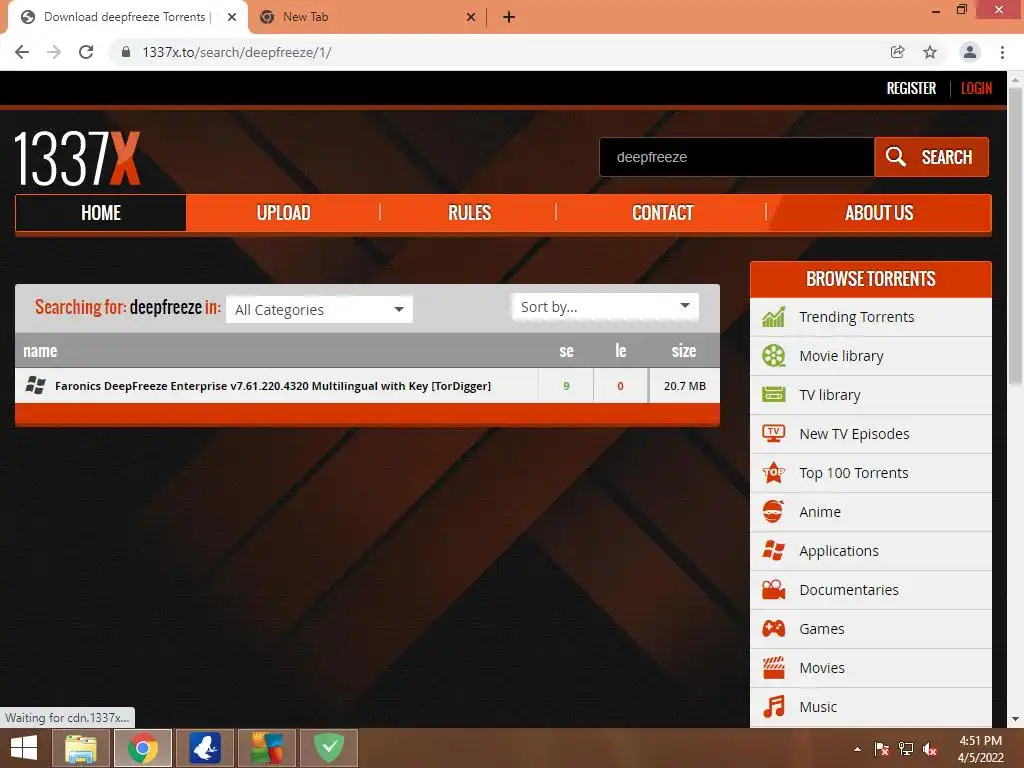Viewport: 1024px width, 768px height.
Task: Open a new tab with the plus button
Action: point(509,17)
